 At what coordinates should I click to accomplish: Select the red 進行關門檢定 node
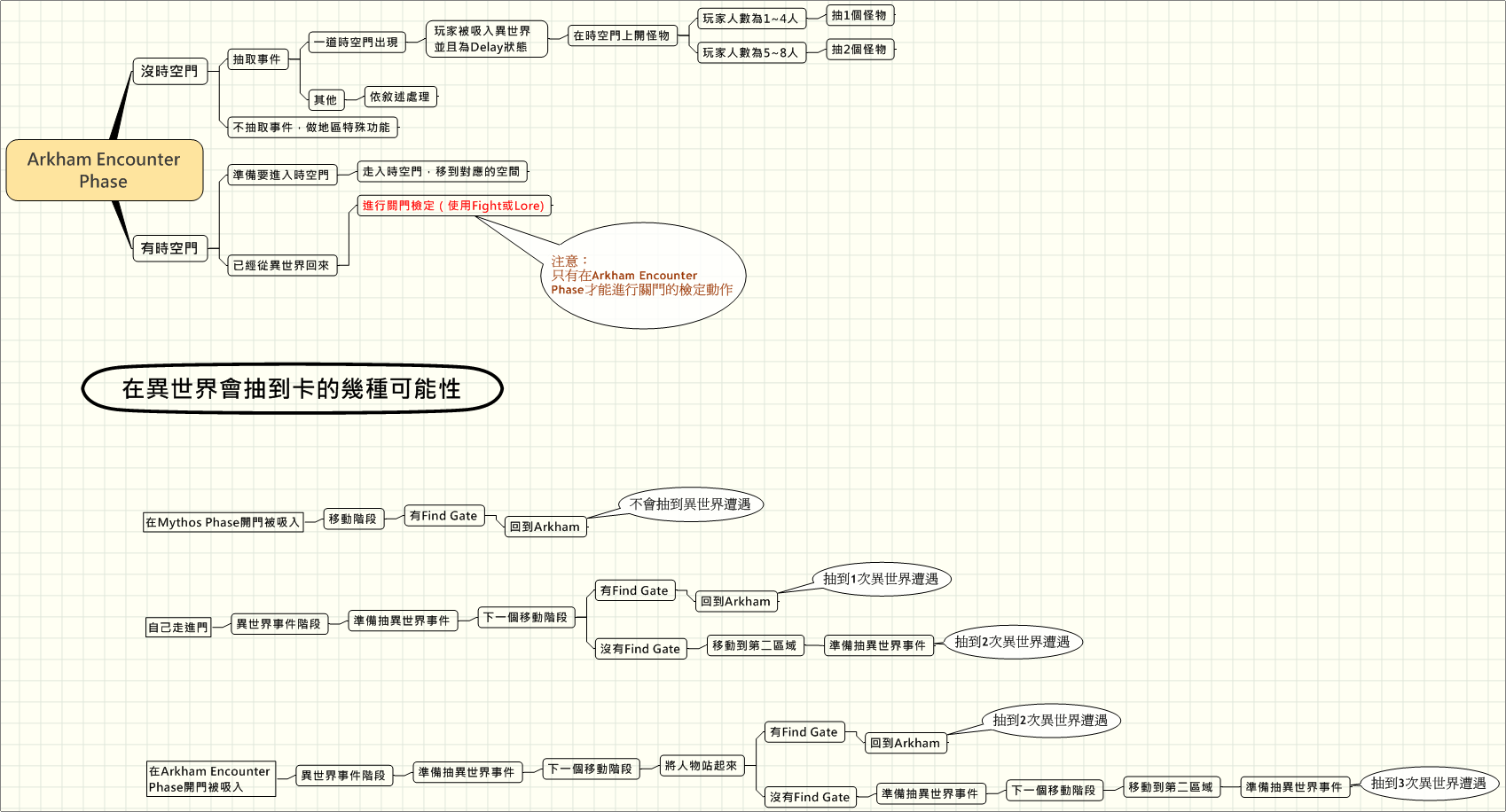pyautogui.click(x=454, y=206)
